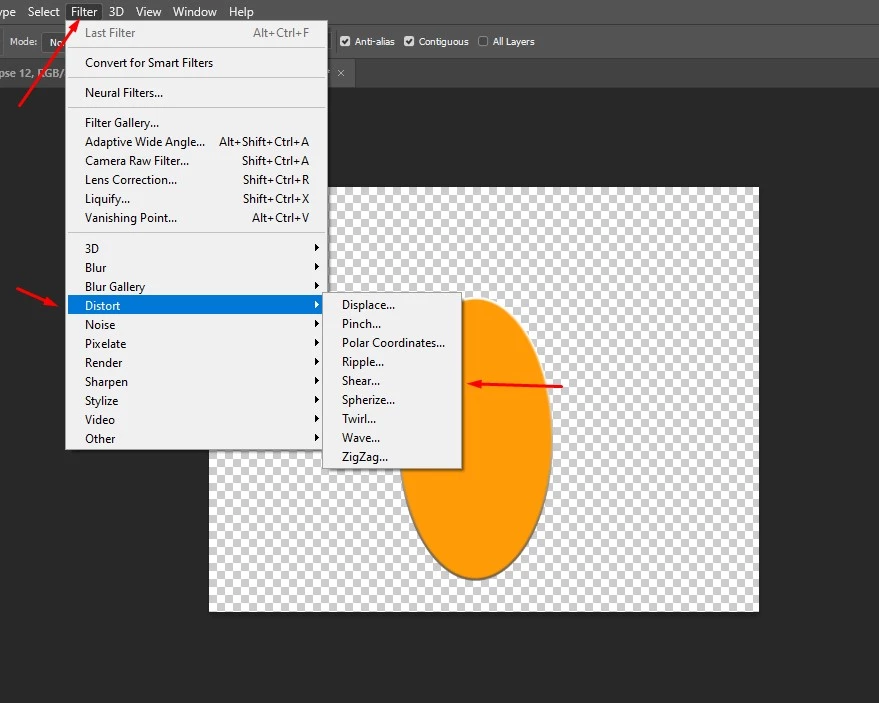Open the Help menu
Viewport: 879px width, 703px height.
tap(241, 12)
